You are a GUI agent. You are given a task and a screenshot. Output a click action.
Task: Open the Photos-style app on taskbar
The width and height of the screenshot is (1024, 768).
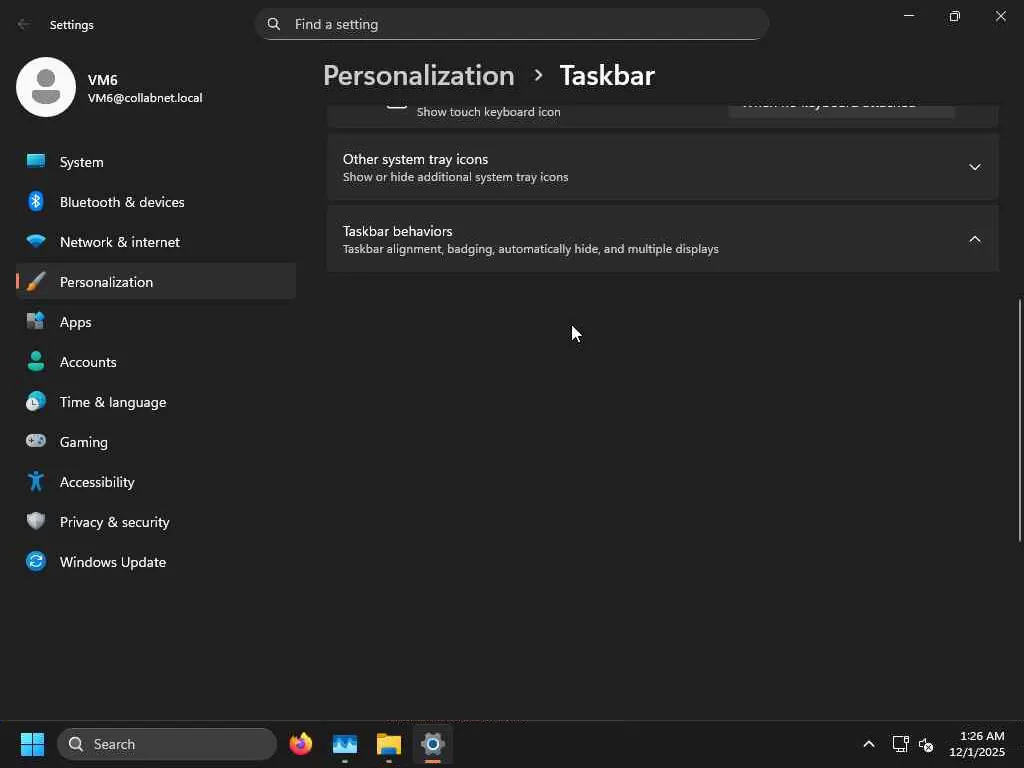click(345, 744)
